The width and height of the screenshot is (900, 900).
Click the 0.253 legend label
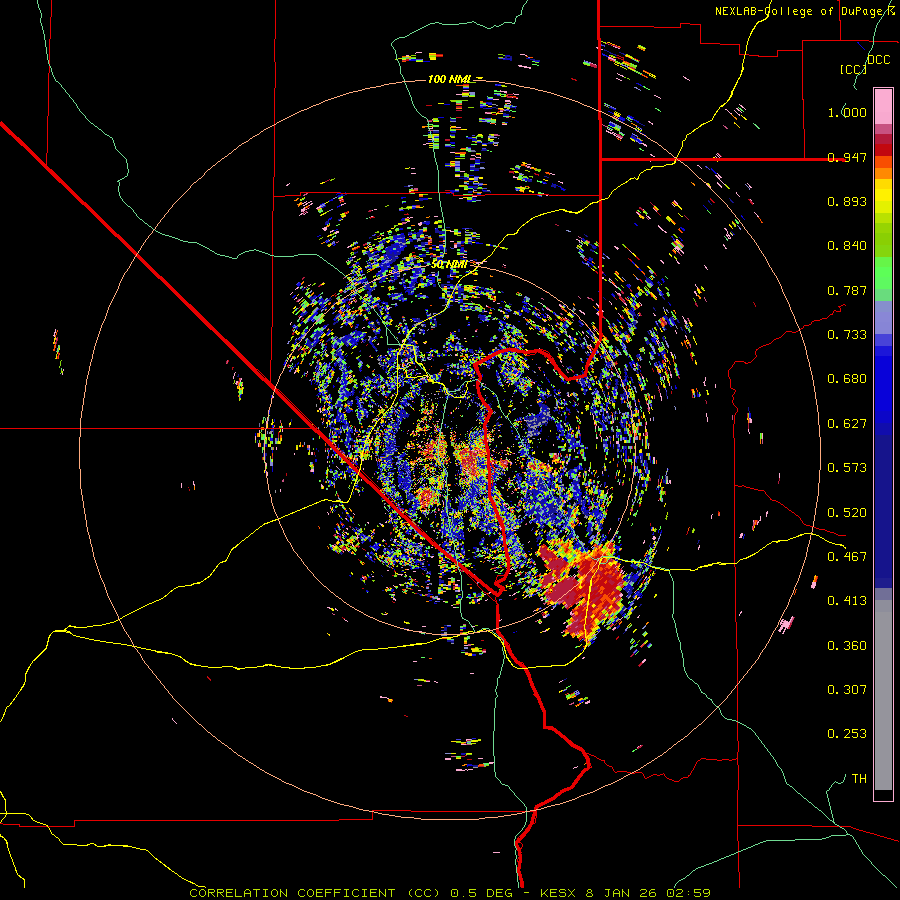click(x=847, y=734)
